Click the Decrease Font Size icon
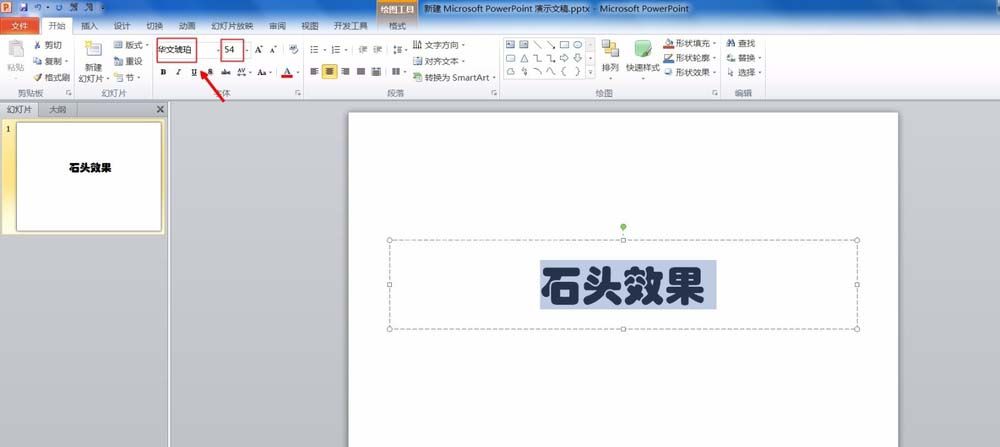The height and width of the screenshot is (447, 1000). click(x=273, y=49)
